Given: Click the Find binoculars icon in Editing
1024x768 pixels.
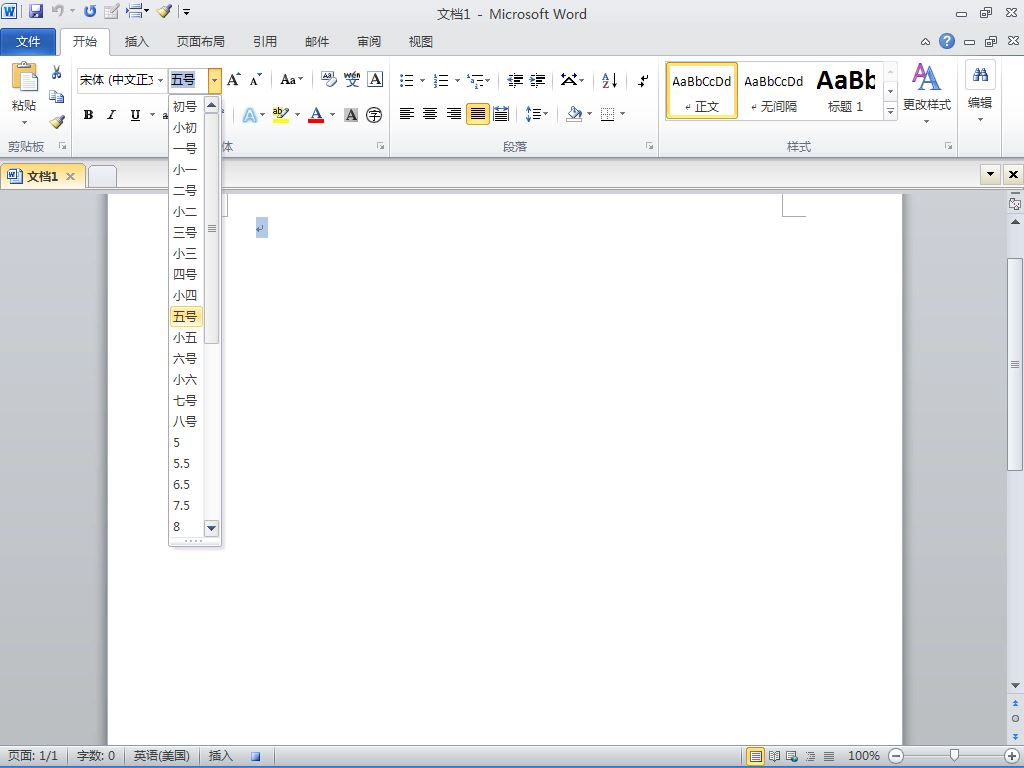Looking at the screenshot, I should click(980, 74).
